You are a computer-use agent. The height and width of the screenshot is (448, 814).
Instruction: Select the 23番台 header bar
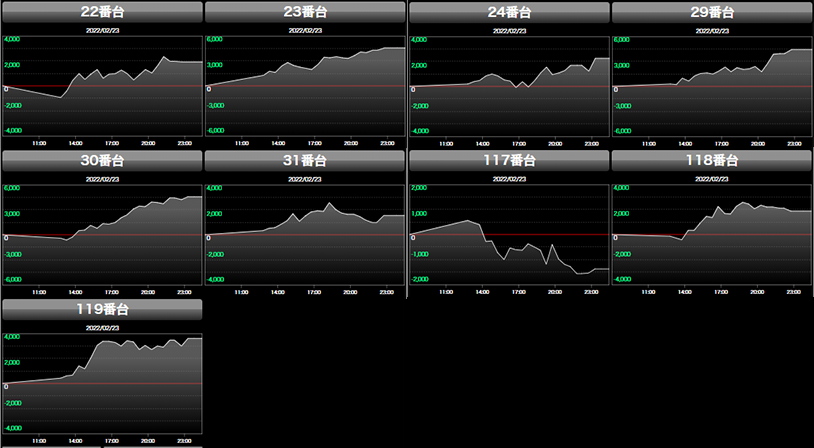[305, 12]
